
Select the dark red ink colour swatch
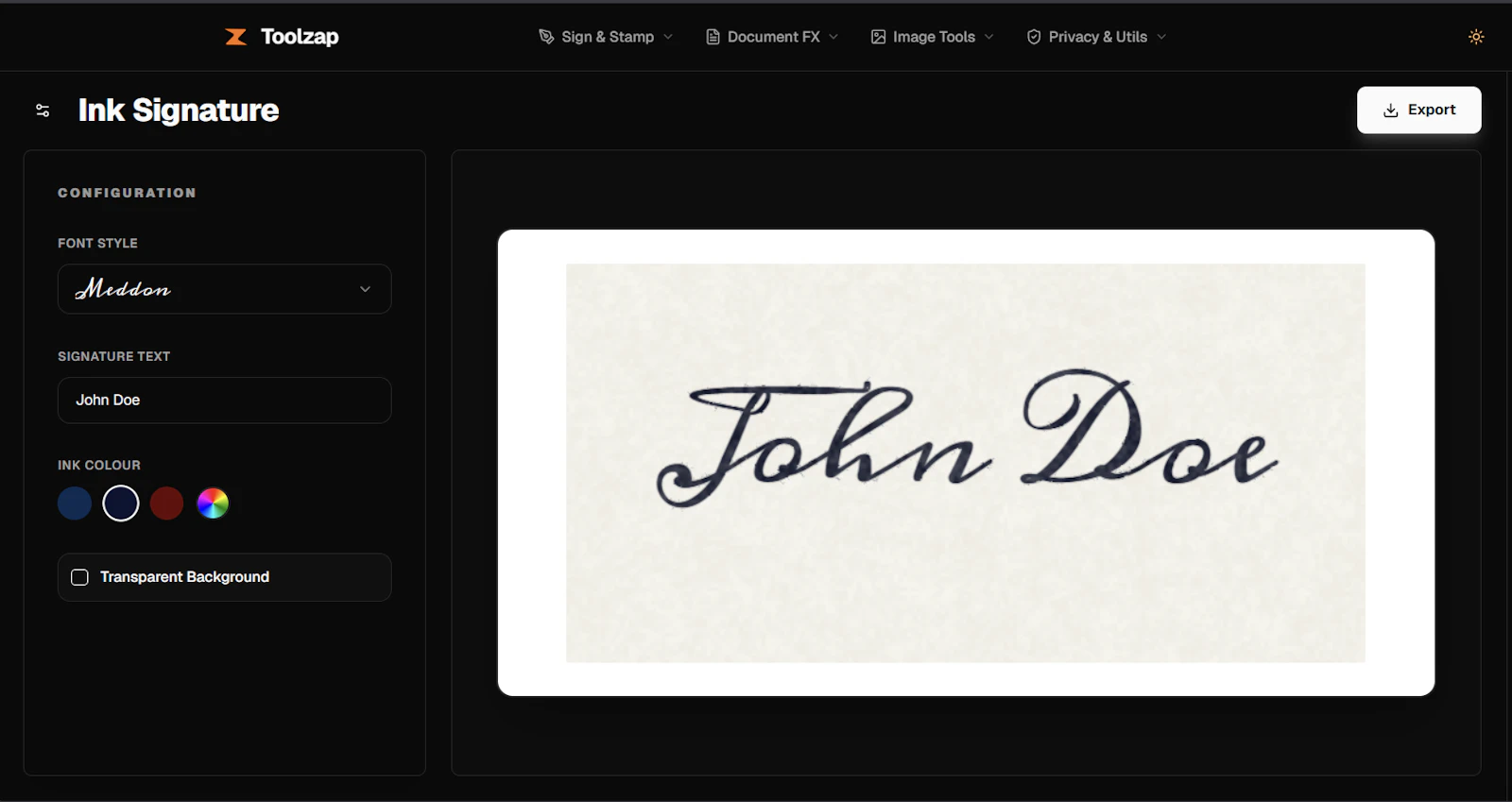point(166,503)
